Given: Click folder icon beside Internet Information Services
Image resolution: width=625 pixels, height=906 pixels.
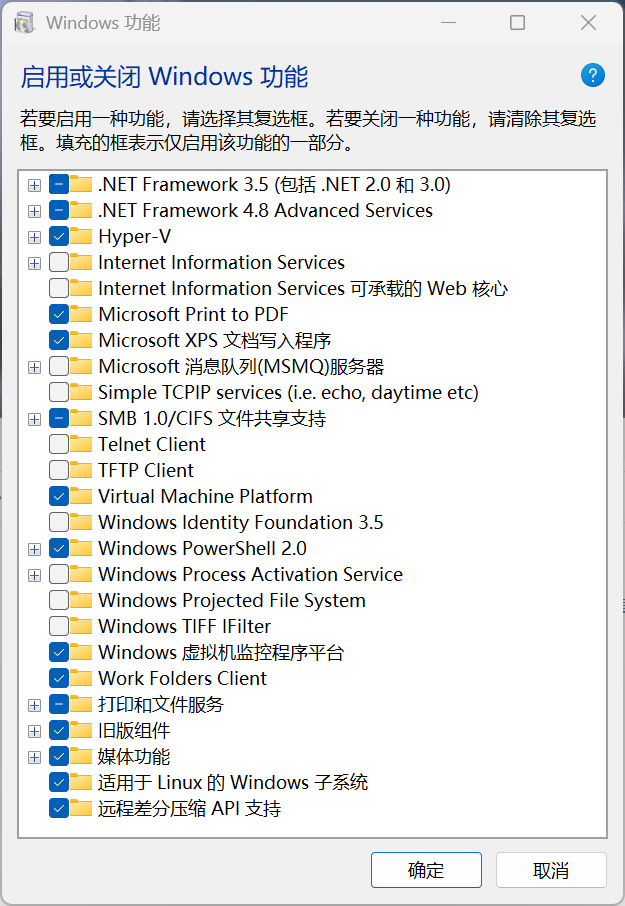Looking at the screenshot, I should coord(81,262).
